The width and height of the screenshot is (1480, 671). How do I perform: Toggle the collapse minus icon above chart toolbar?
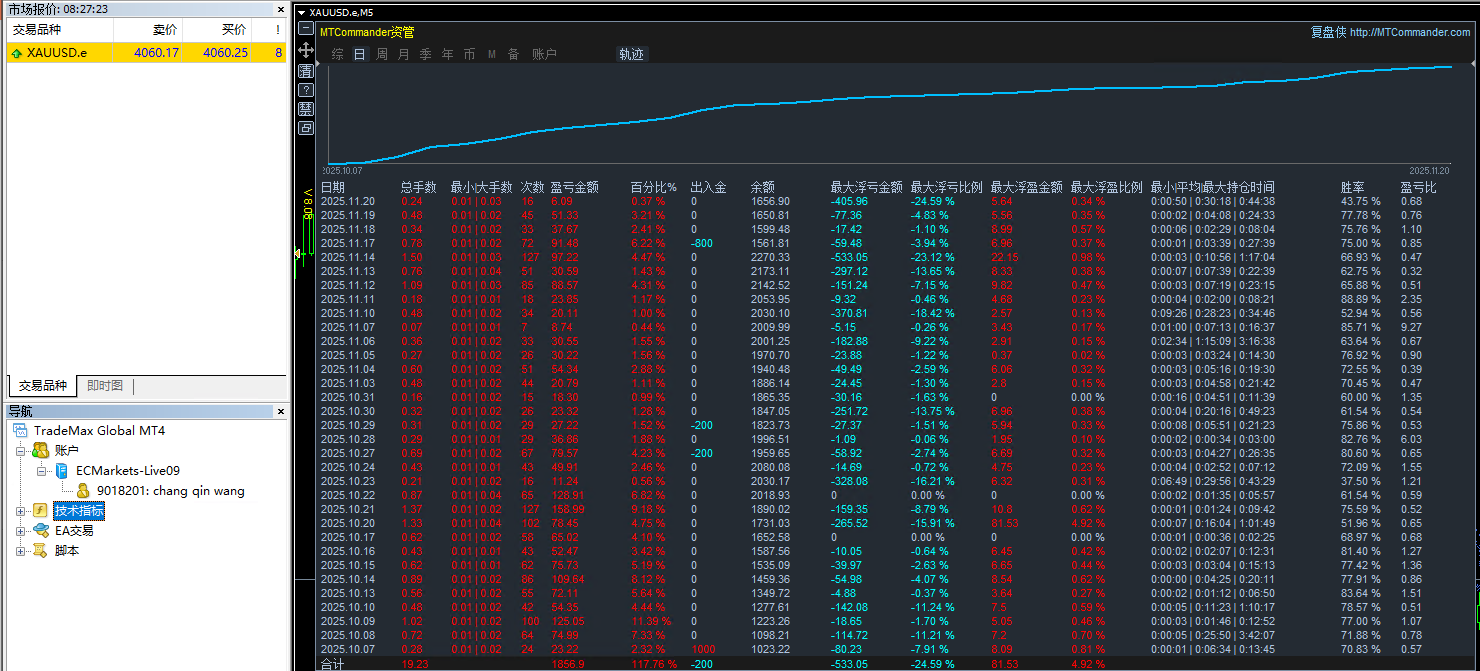(306, 28)
